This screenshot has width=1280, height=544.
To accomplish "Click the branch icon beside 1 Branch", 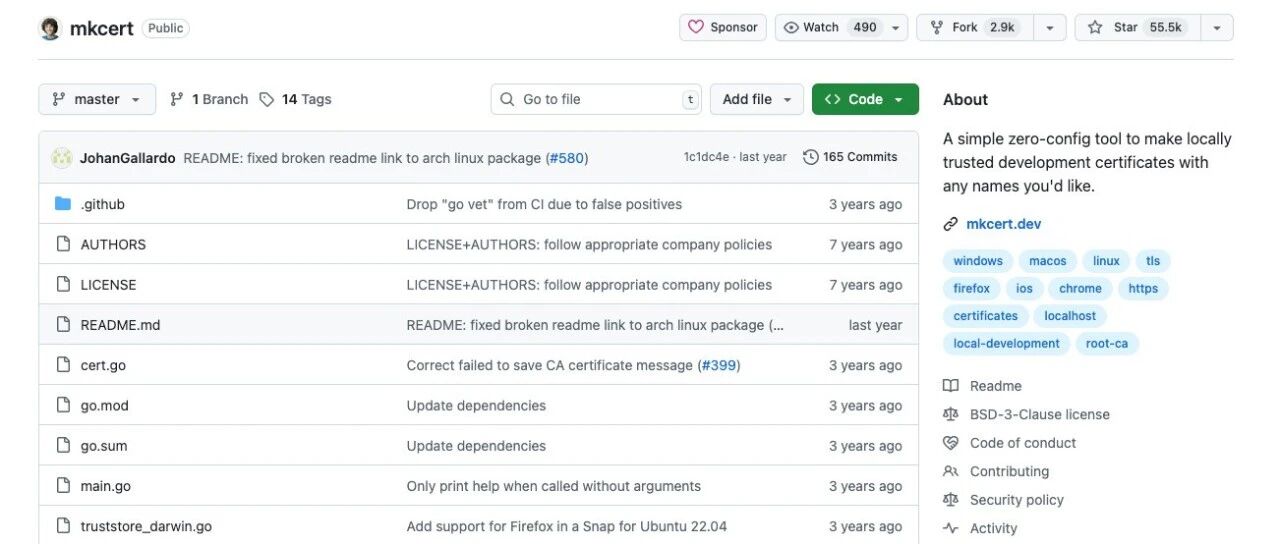I will 177,99.
